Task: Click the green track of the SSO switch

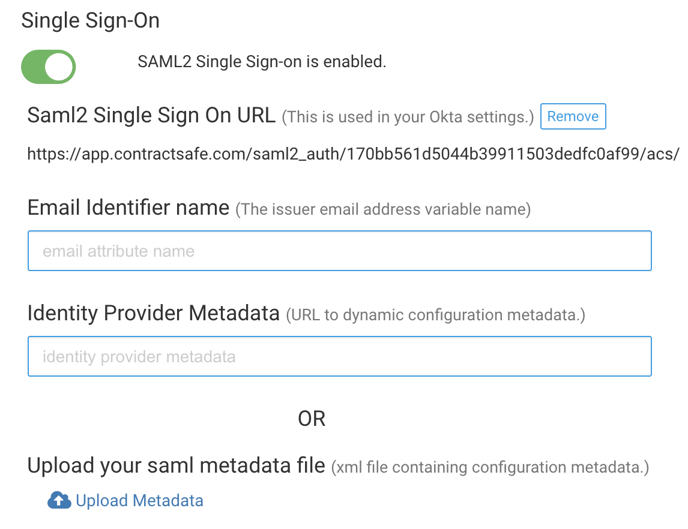Action: pyautogui.click(x=32, y=67)
